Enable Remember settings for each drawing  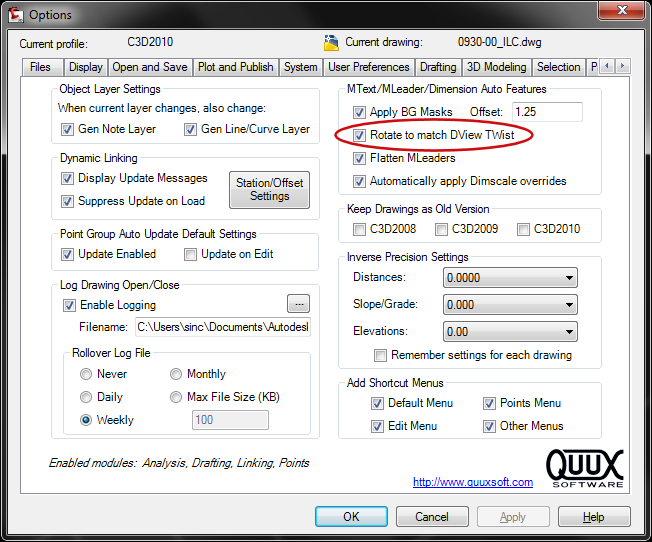tap(380, 355)
